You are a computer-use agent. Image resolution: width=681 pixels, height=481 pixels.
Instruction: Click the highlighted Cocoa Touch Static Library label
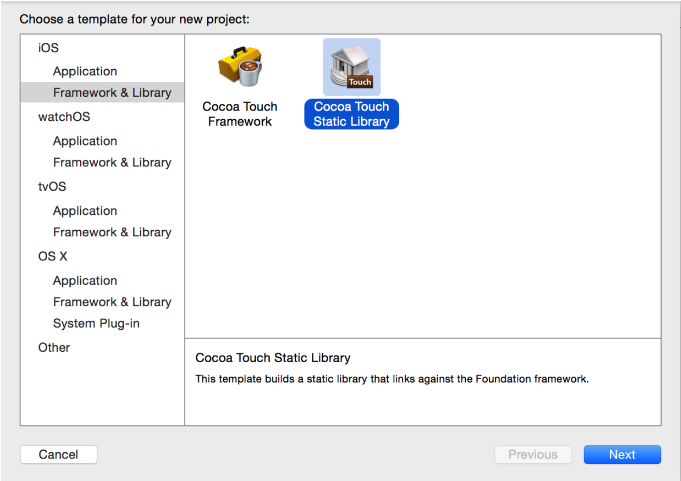(x=351, y=114)
